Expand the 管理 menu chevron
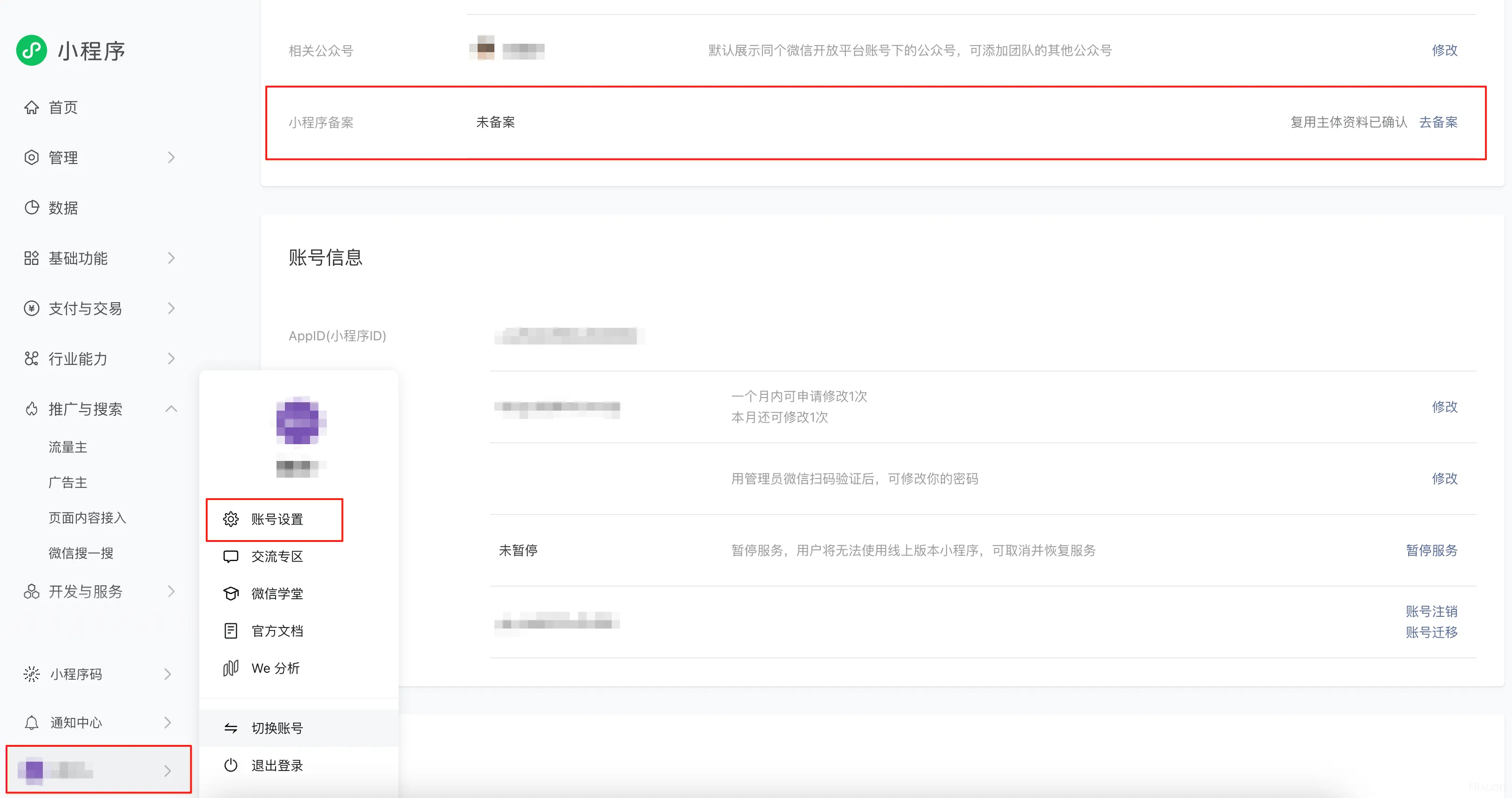Screen dimensions: 1512x798 [171, 157]
